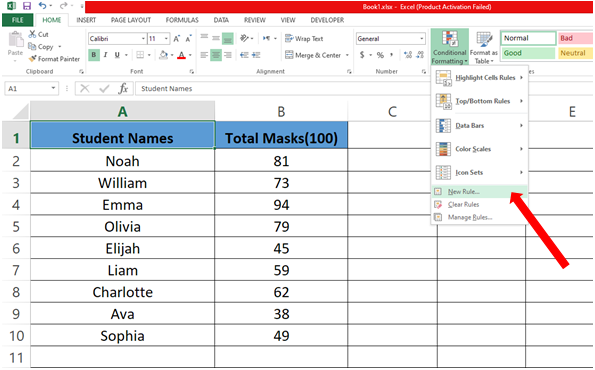Choose Clear Rules menu item
Image resolution: width=595 pixels, height=370 pixels.
tap(480, 205)
